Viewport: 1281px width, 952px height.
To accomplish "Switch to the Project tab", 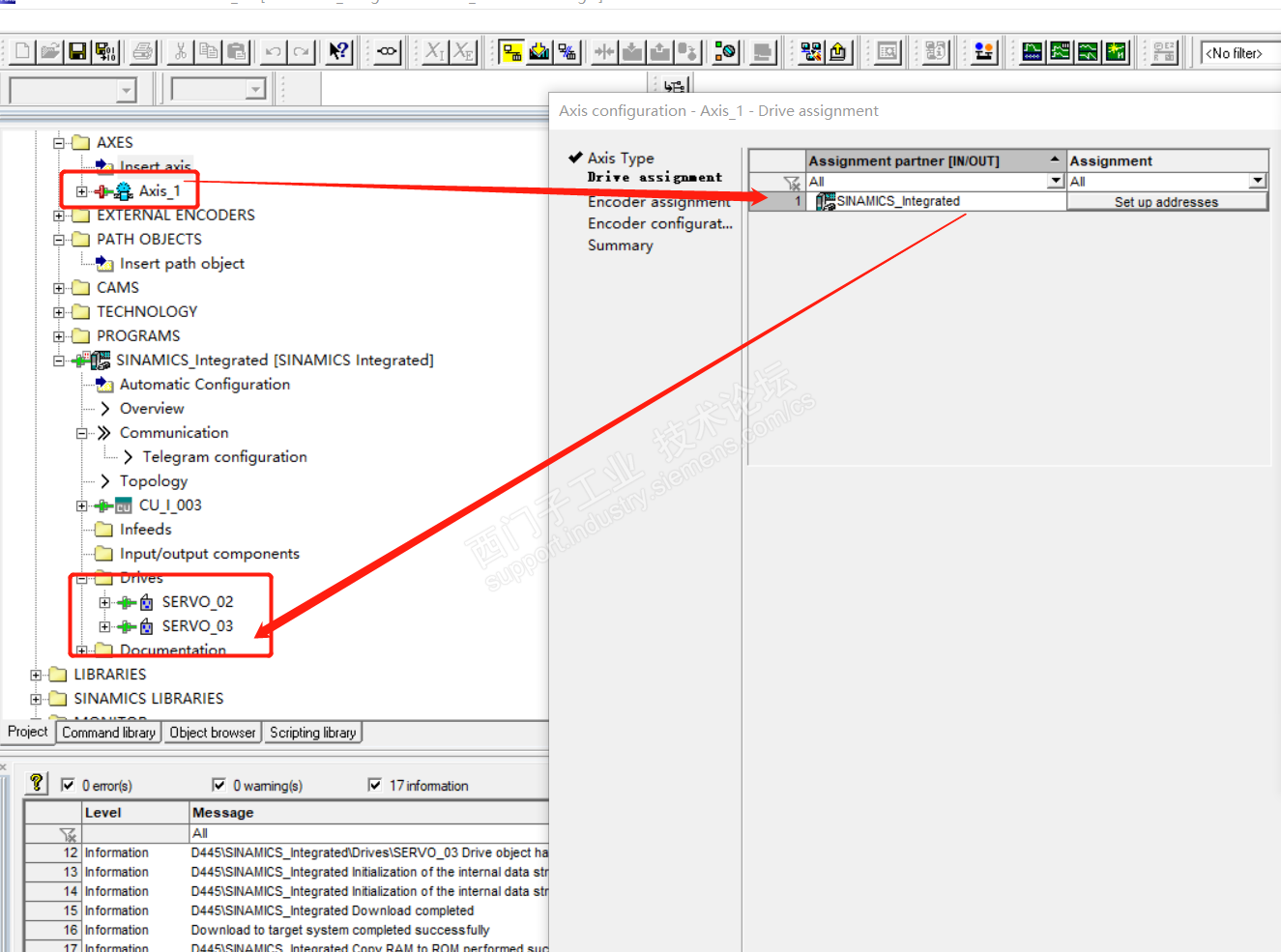I will pos(27,732).
